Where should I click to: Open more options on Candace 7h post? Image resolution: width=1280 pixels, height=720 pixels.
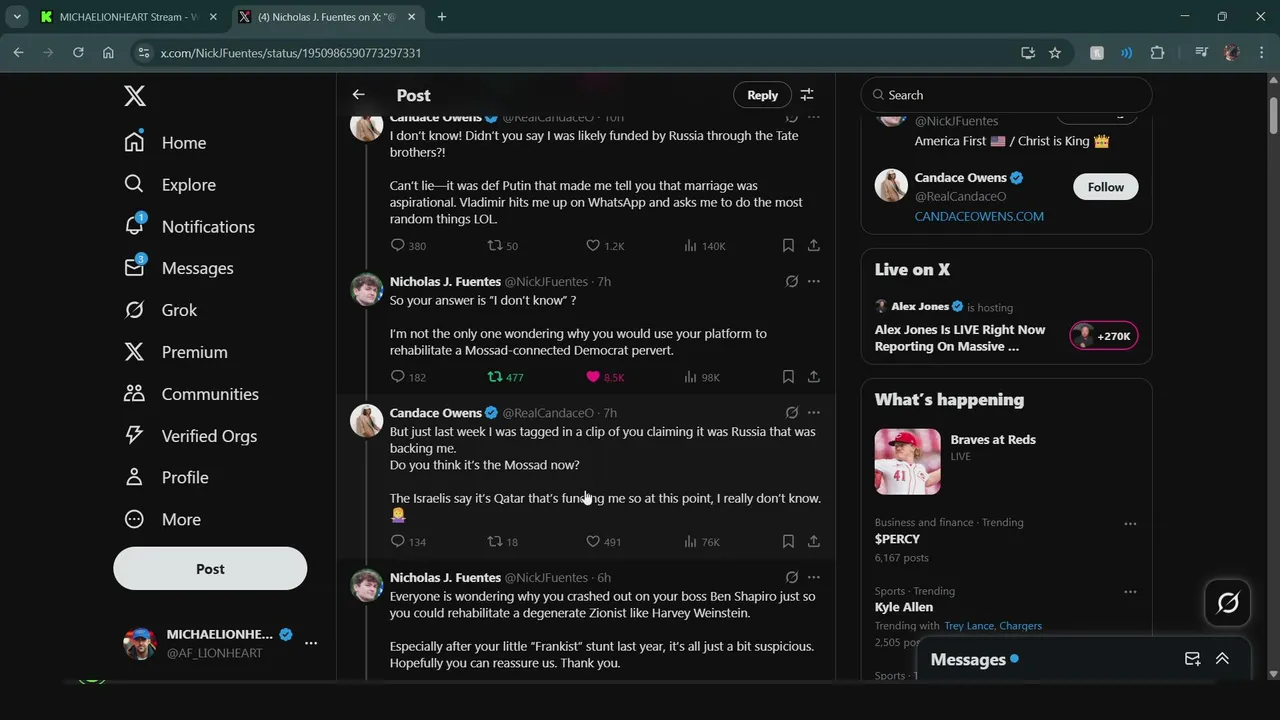click(814, 413)
